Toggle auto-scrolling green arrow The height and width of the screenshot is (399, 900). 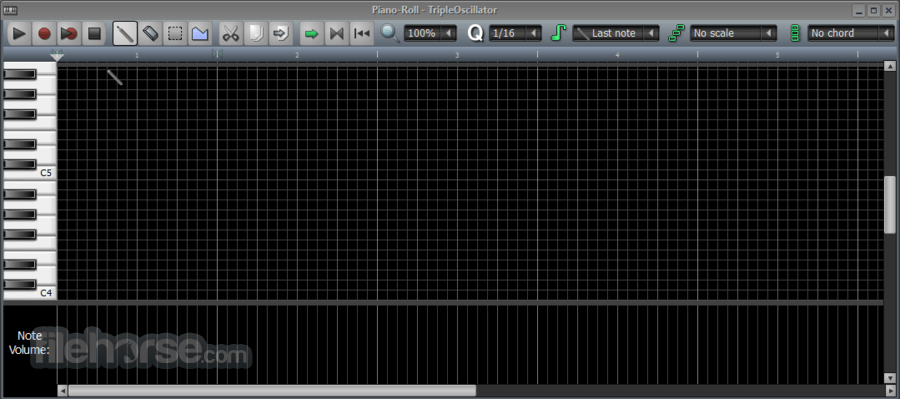(312, 34)
